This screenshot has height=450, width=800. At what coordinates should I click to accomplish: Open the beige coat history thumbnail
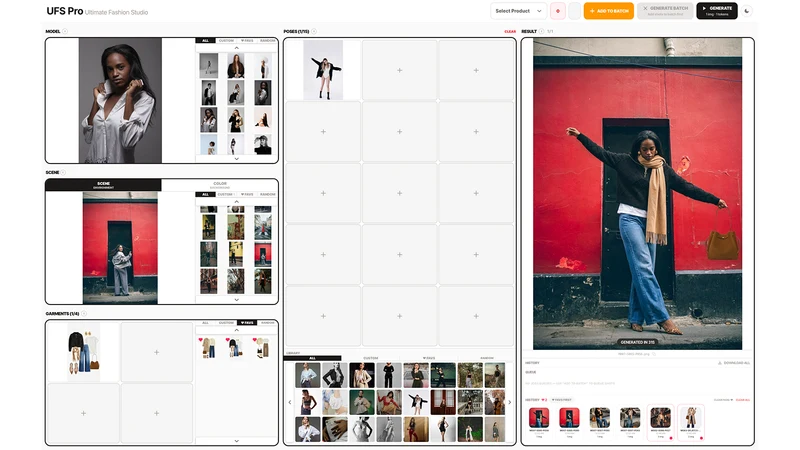tap(691, 418)
